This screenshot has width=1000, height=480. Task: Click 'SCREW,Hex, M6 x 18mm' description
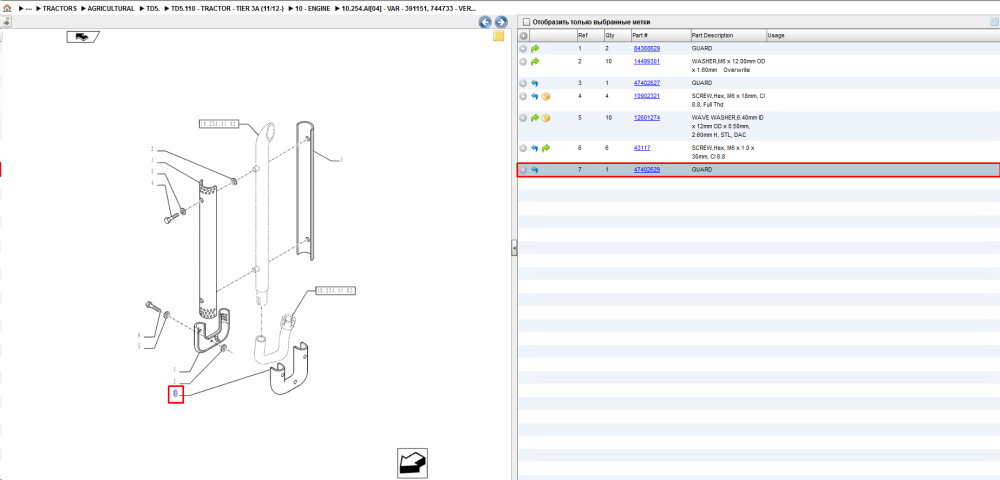click(728, 100)
